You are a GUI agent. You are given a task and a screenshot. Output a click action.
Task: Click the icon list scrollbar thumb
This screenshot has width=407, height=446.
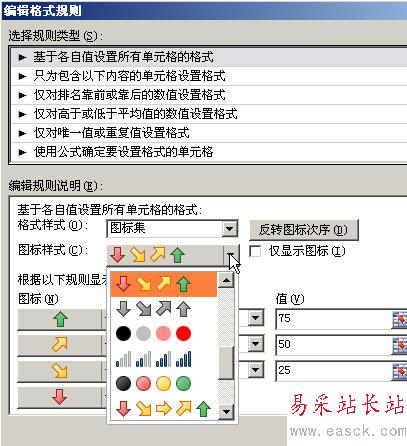click(226, 363)
